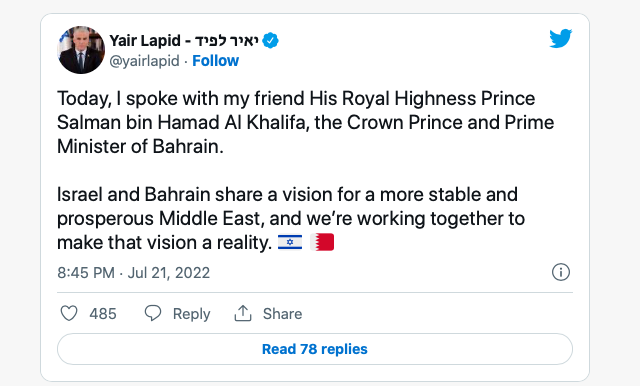This screenshot has width=640, height=386.
Task: Open the info icon beside the timestamp
Action: [x=561, y=272]
